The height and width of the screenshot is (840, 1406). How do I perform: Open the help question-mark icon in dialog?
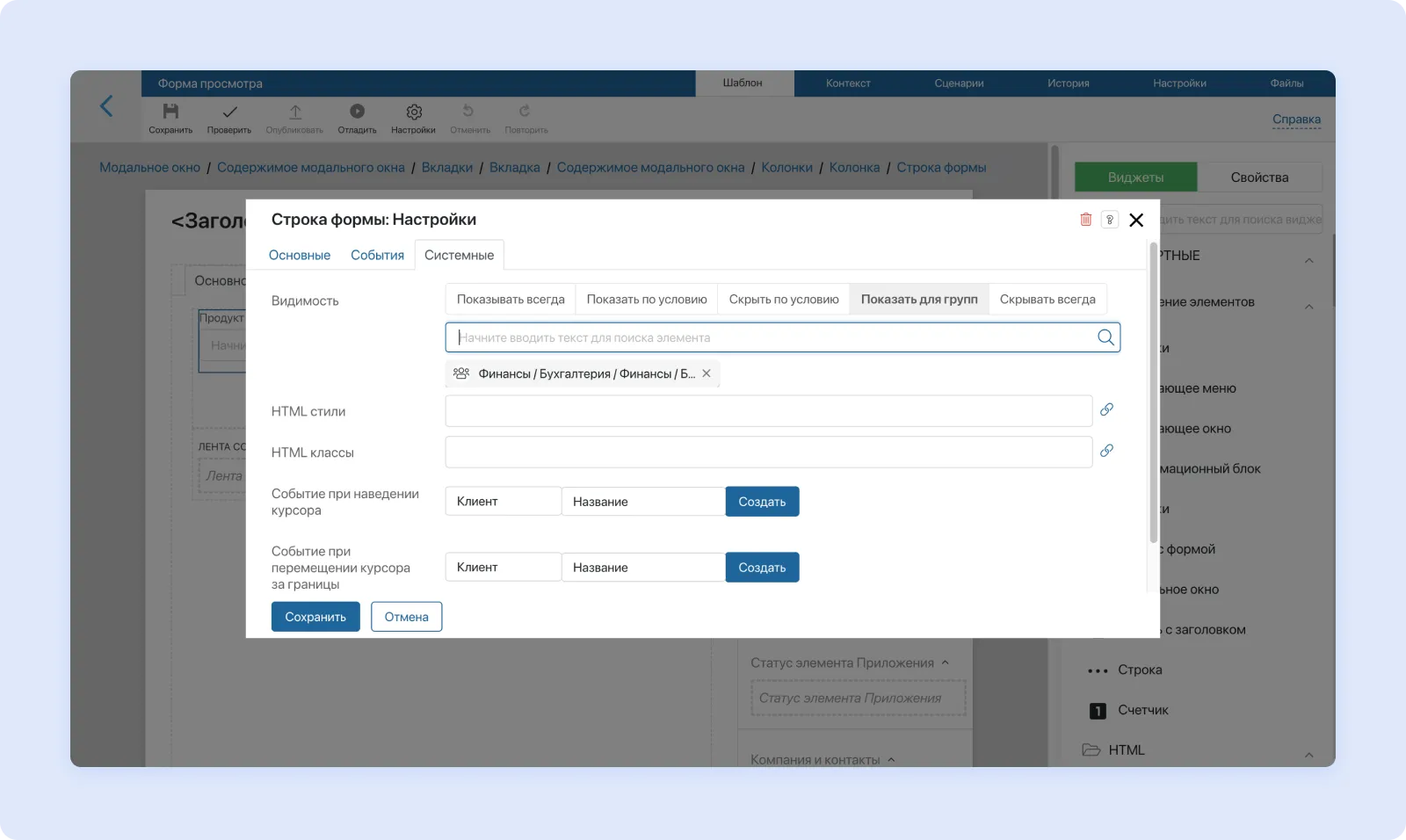tap(1110, 220)
